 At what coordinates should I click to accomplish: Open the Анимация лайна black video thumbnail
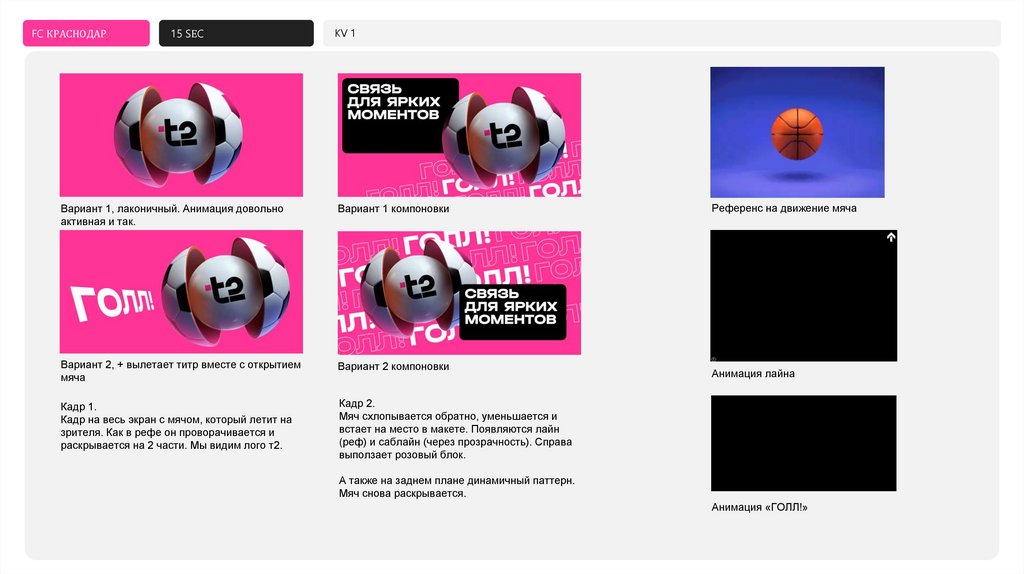coord(803,295)
